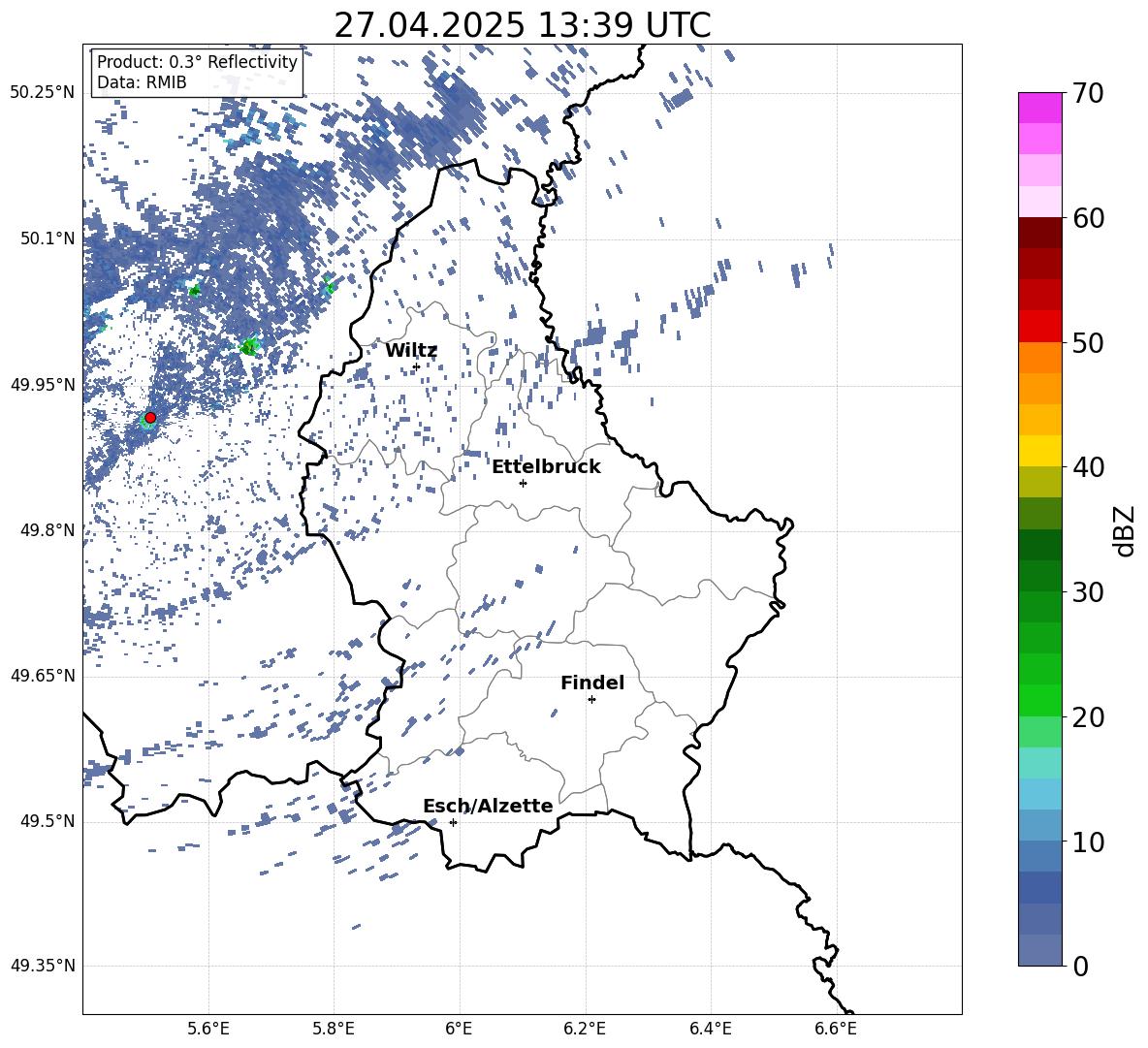Click the Esch/Alzette cross marker
The width and height of the screenshot is (1148, 1048).
point(453,822)
